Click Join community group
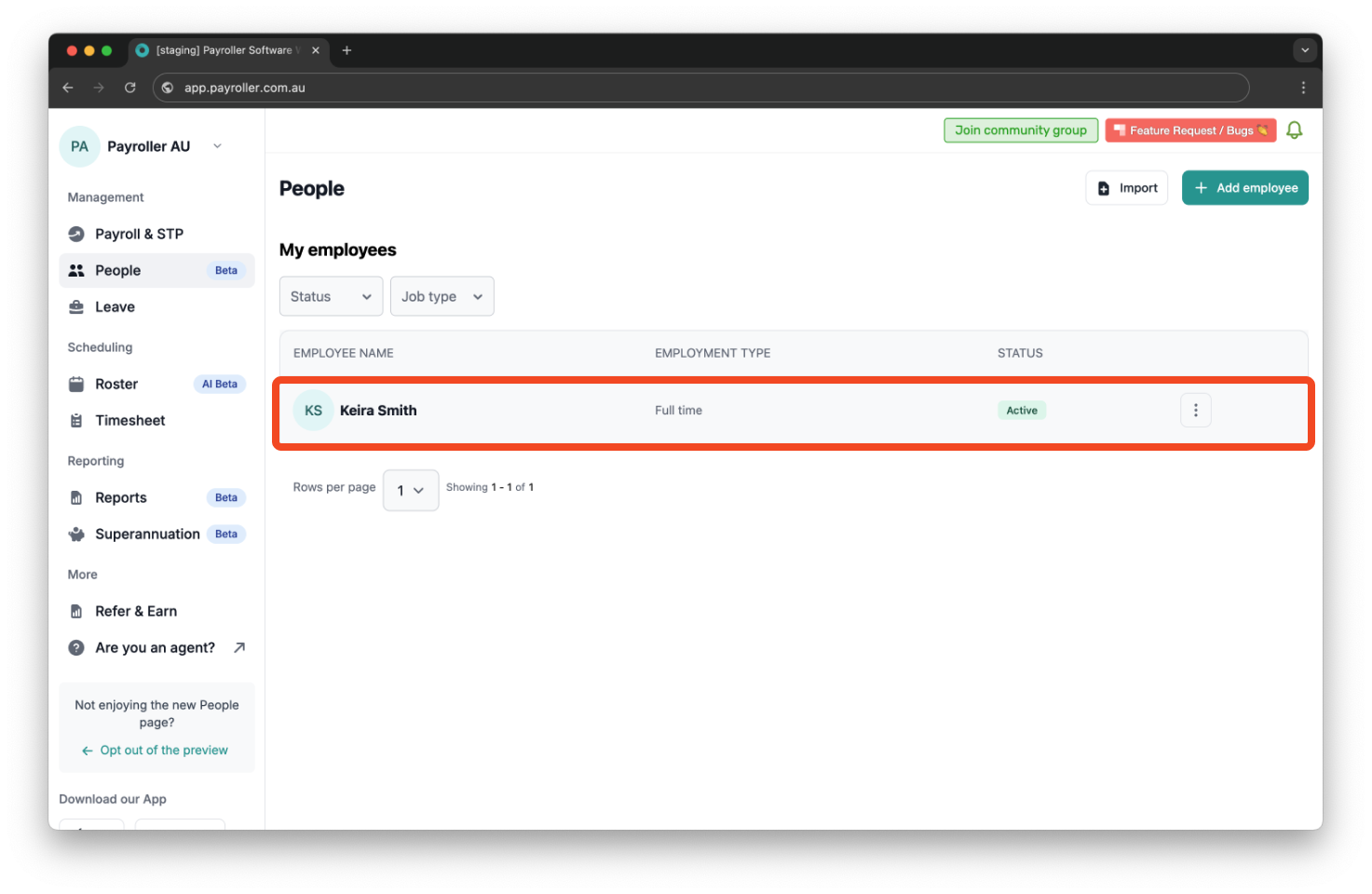This screenshot has width=1372, height=894. coord(1021,129)
